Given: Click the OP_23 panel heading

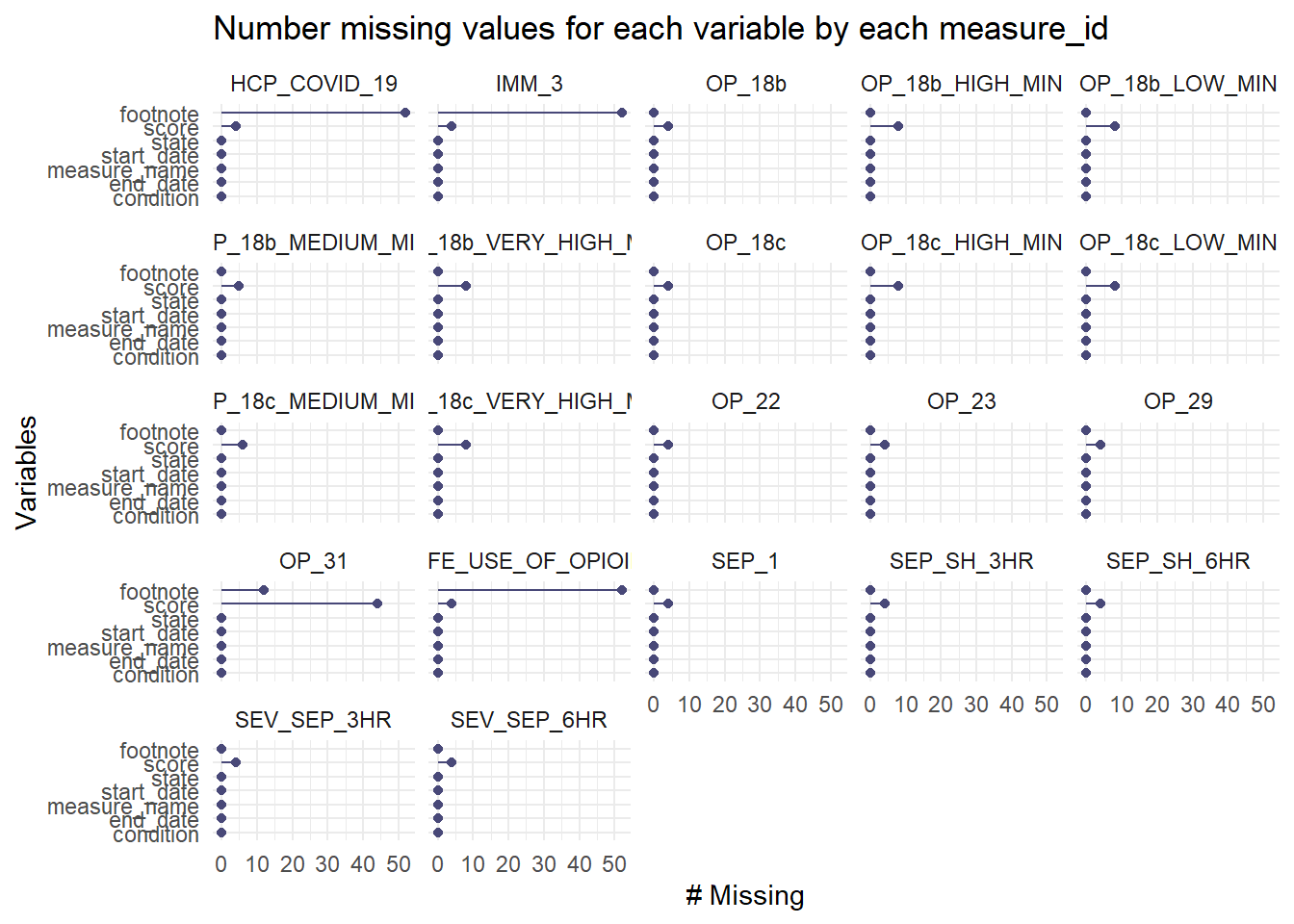Looking at the screenshot, I should (x=962, y=401).
